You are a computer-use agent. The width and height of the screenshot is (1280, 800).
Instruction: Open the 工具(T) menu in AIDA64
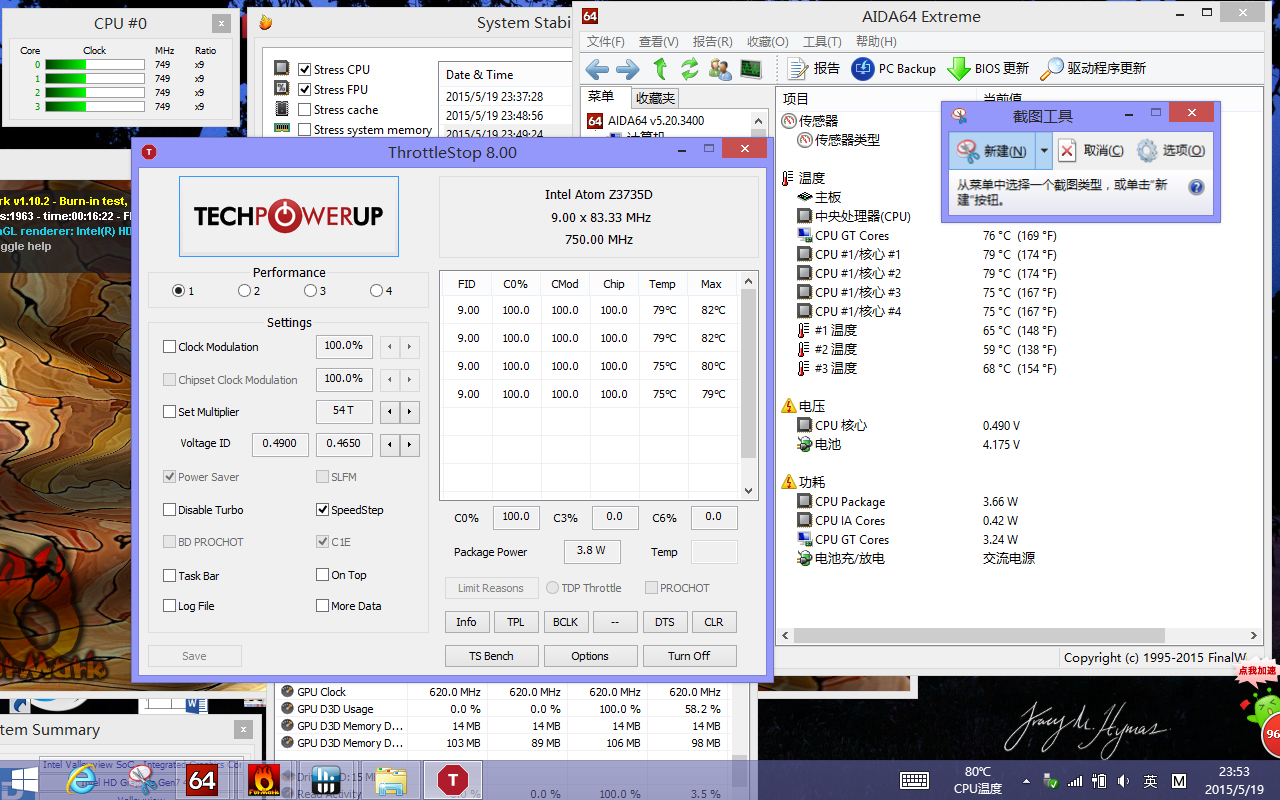pos(822,41)
